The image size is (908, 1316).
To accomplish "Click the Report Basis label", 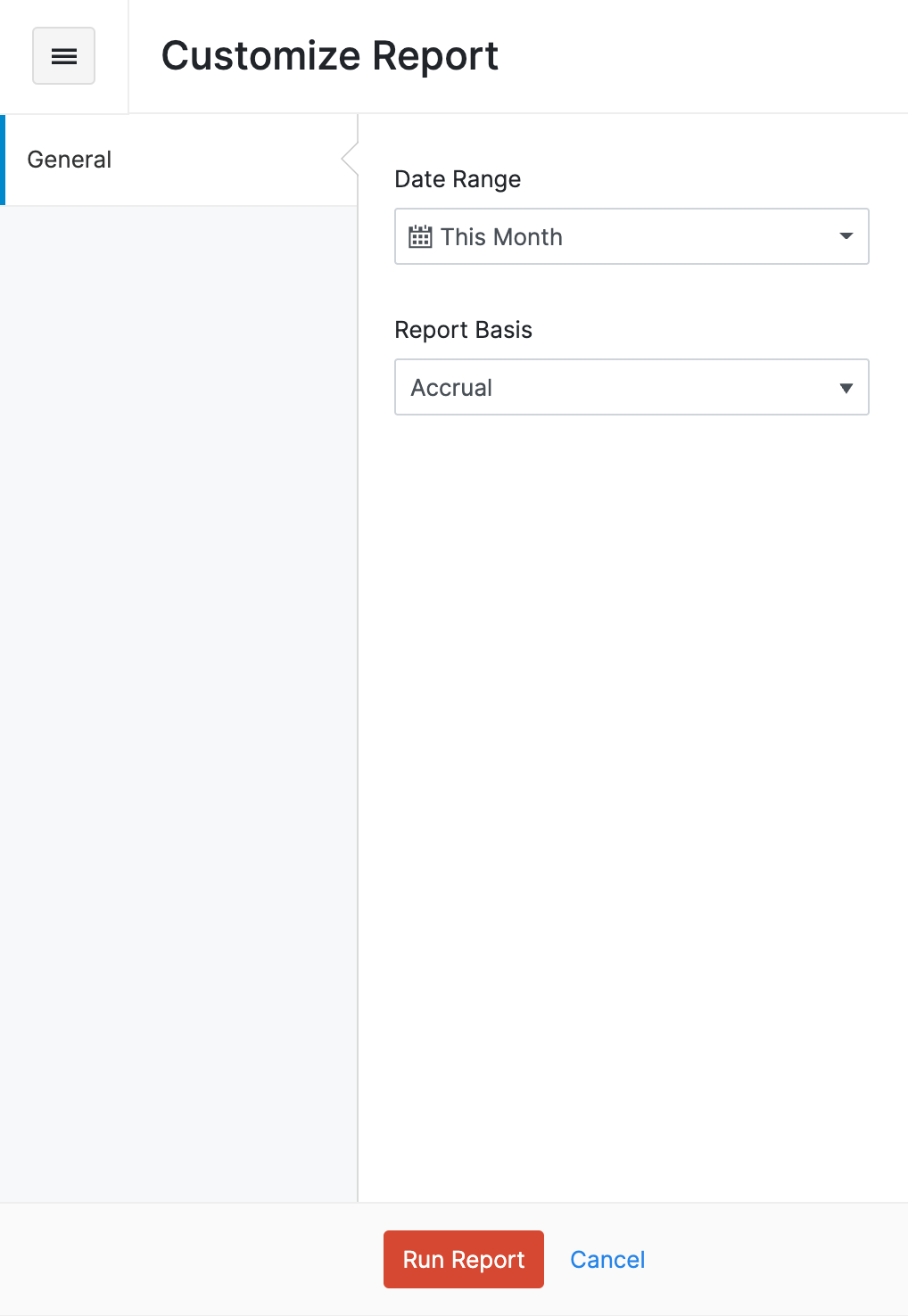I will 463,330.
